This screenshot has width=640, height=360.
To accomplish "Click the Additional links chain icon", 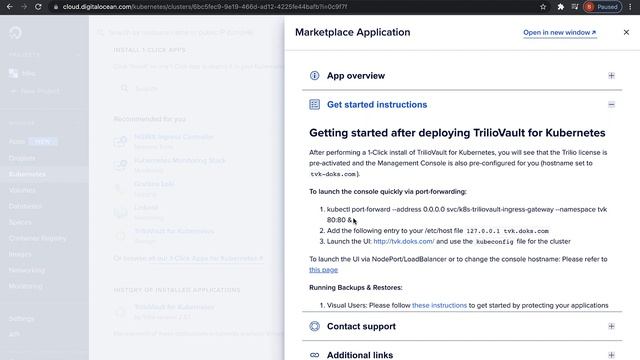I will (314, 355).
